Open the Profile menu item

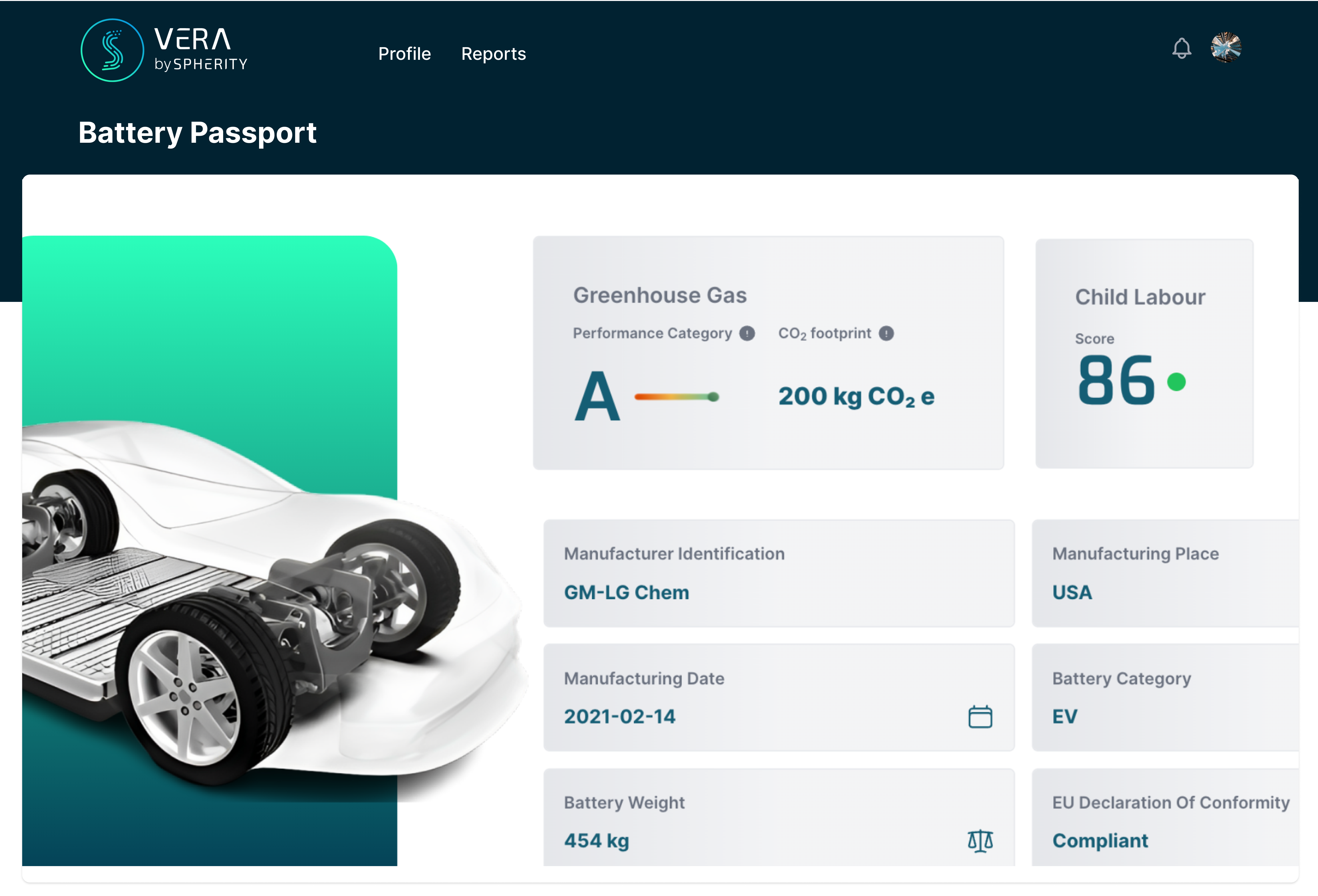404,54
